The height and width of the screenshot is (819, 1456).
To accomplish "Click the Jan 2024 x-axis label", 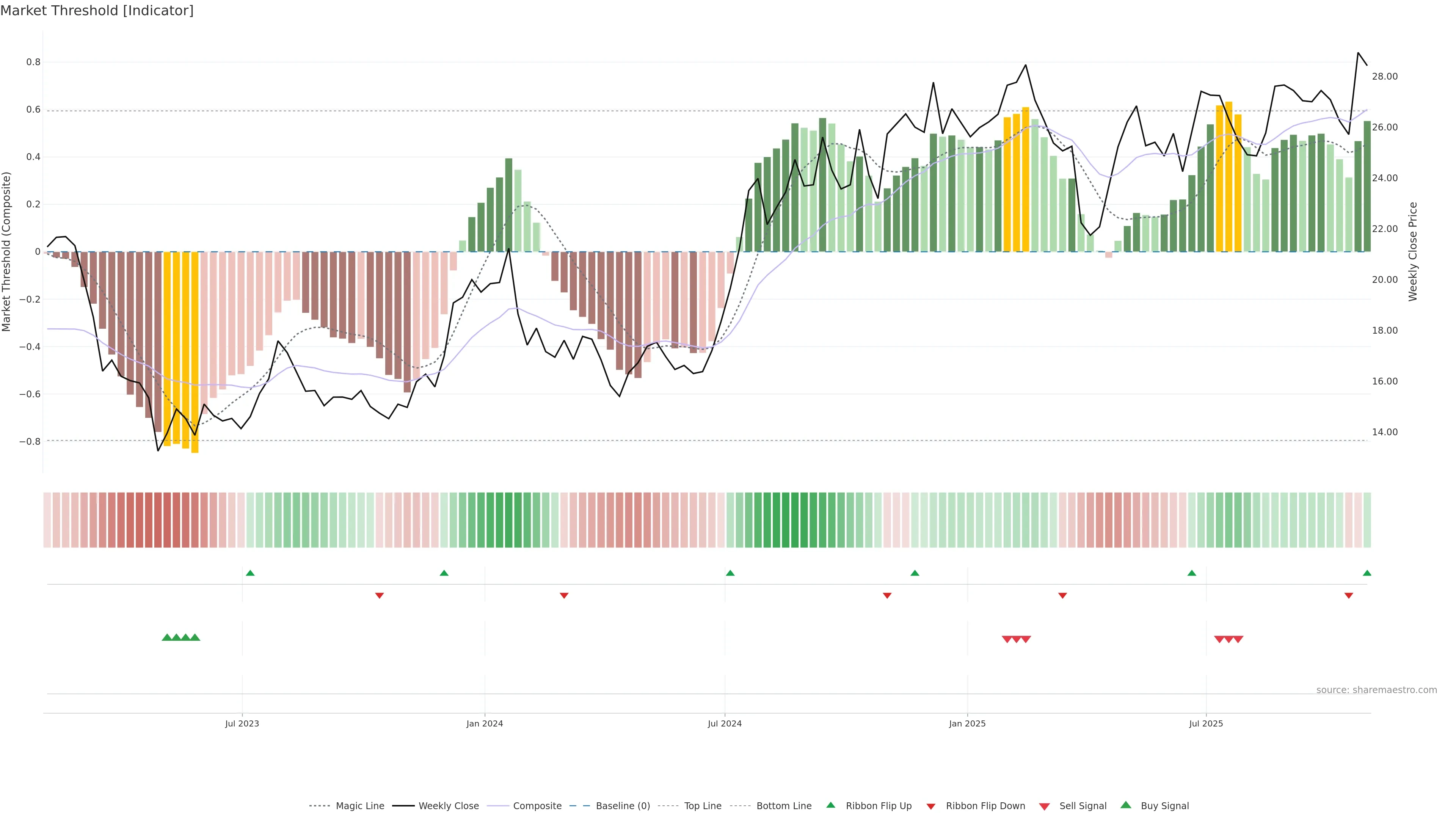I will click(485, 723).
